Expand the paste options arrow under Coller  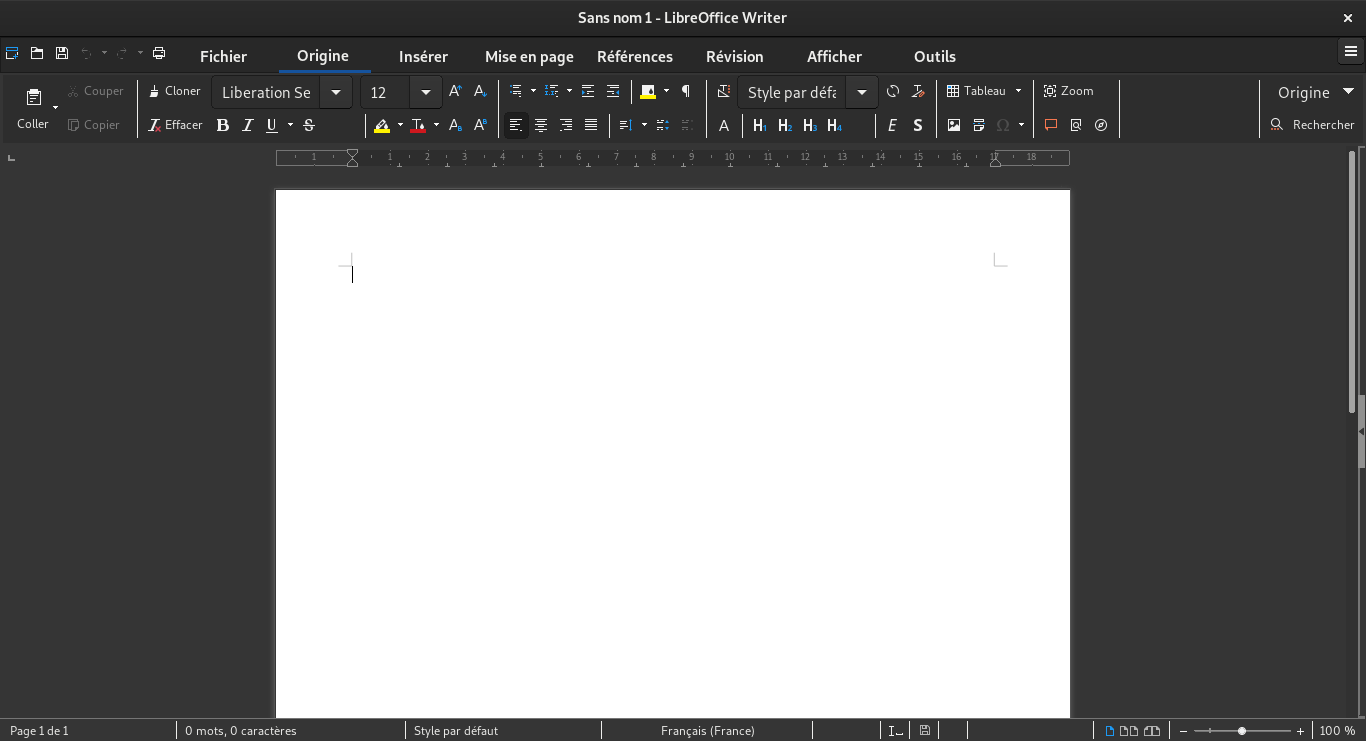point(56,107)
